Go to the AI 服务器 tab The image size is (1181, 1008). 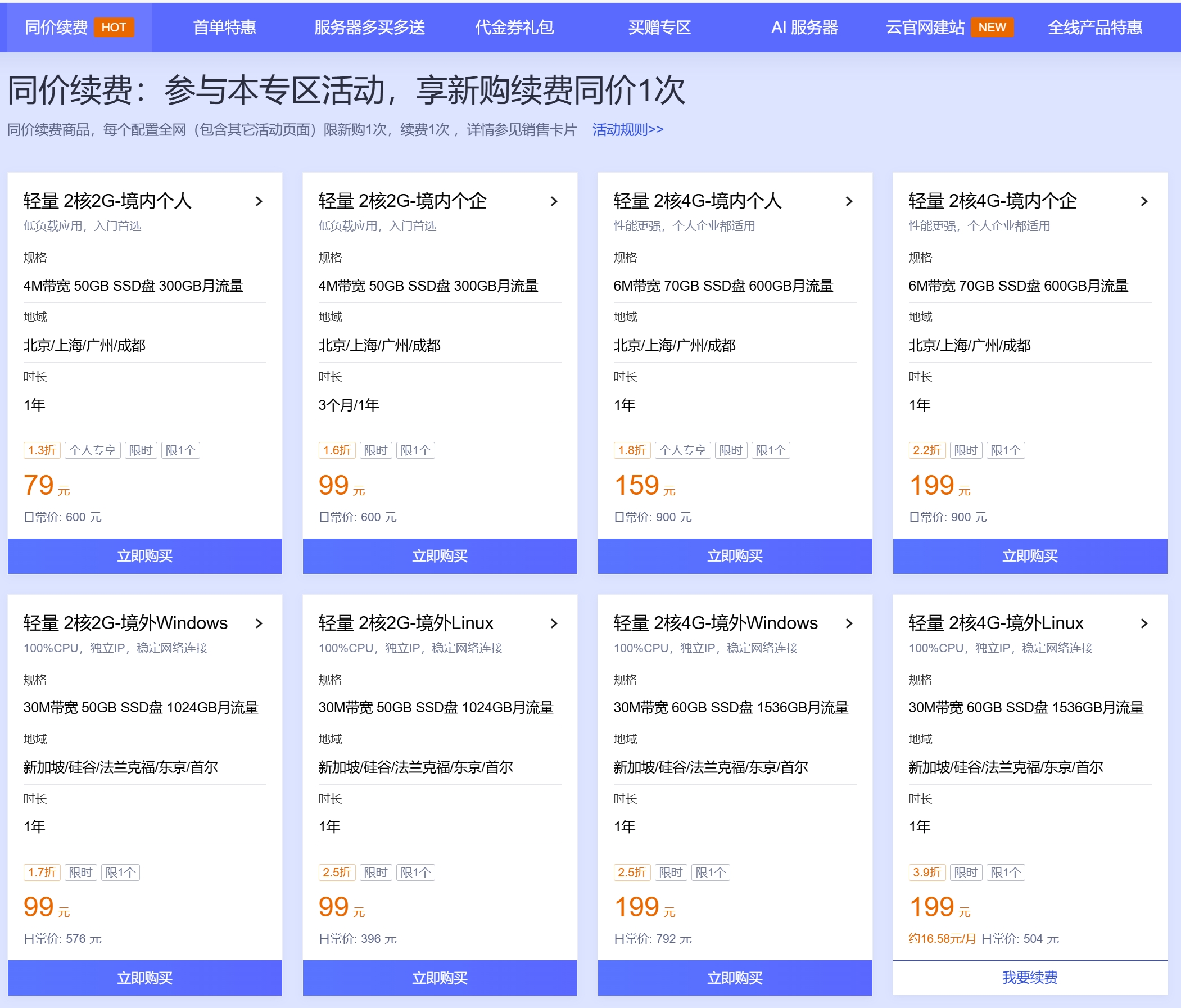804,28
